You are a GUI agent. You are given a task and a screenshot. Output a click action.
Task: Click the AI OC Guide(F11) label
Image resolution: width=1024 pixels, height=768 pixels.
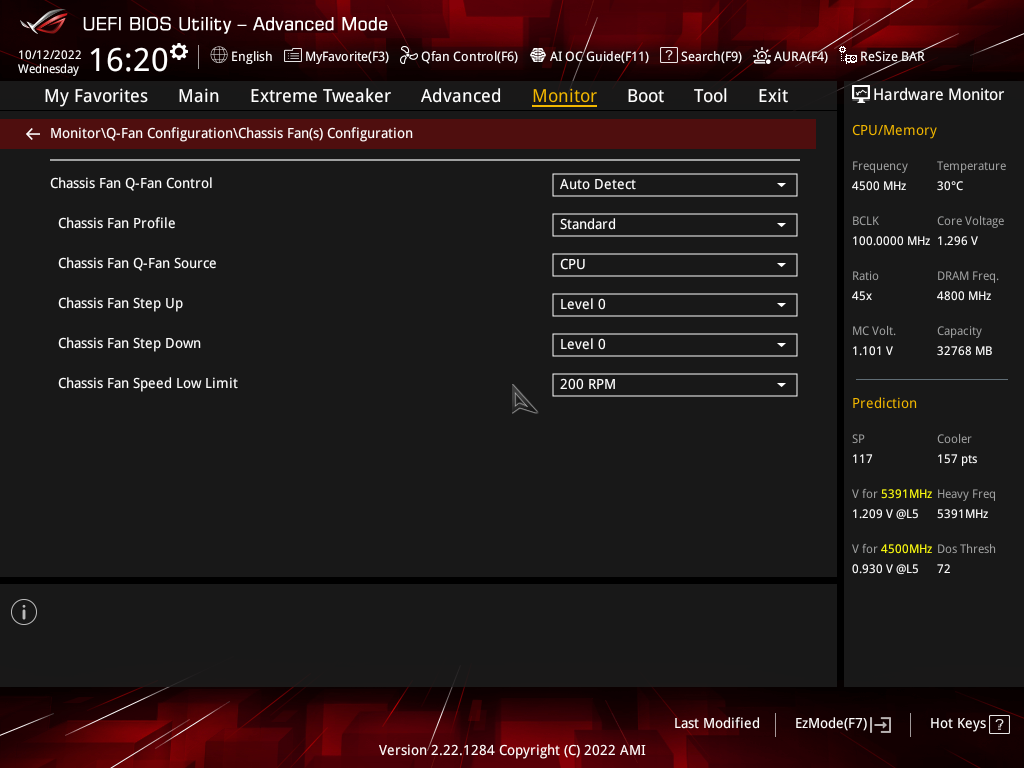[x=600, y=57]
